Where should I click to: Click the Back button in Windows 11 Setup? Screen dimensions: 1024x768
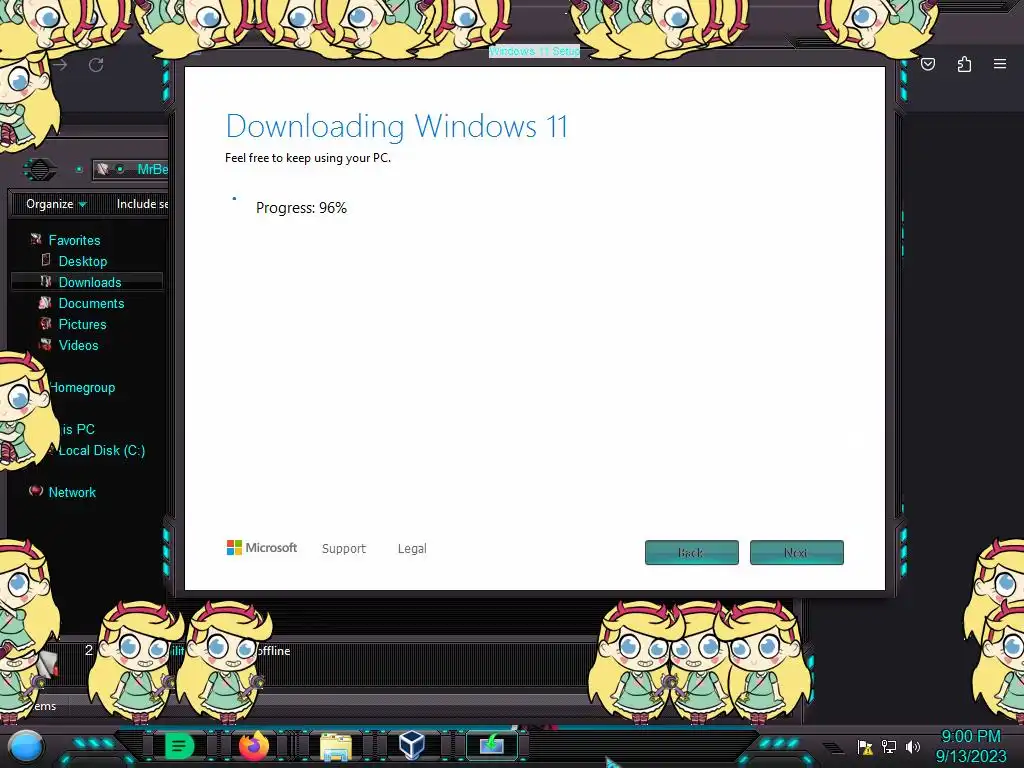(x=692, y=552)
